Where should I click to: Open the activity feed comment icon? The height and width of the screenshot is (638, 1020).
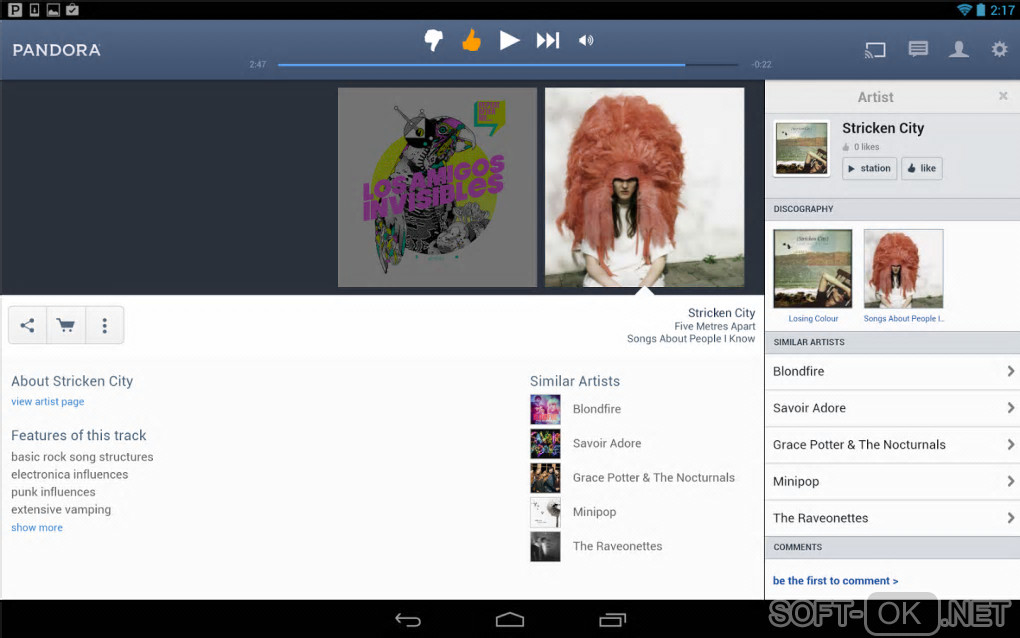[918, 49]
